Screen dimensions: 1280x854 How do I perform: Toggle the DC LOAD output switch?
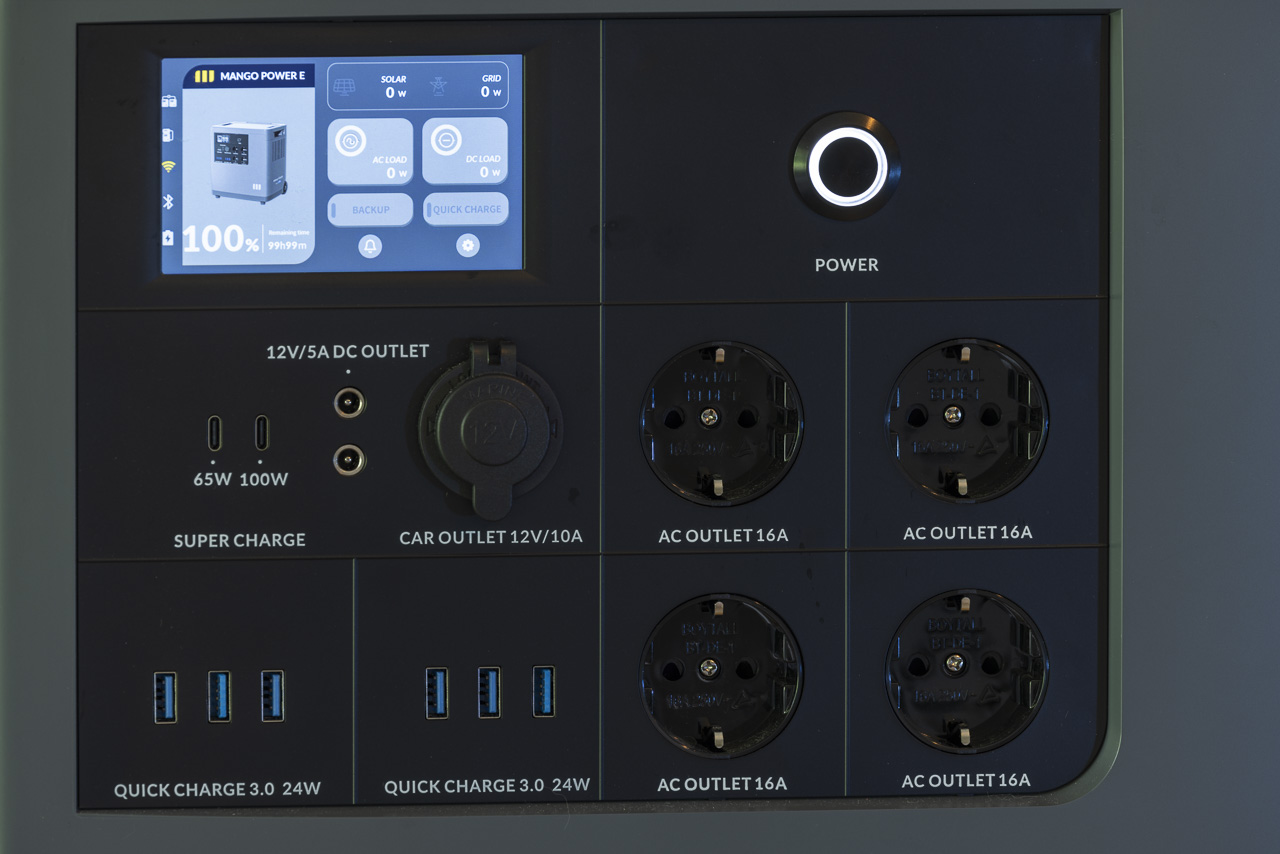point(464,151)
